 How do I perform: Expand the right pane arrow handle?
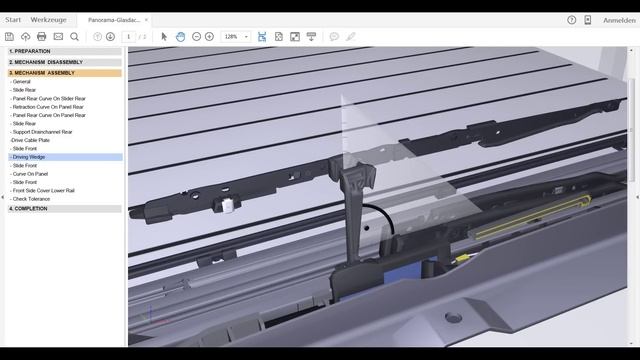638,197
